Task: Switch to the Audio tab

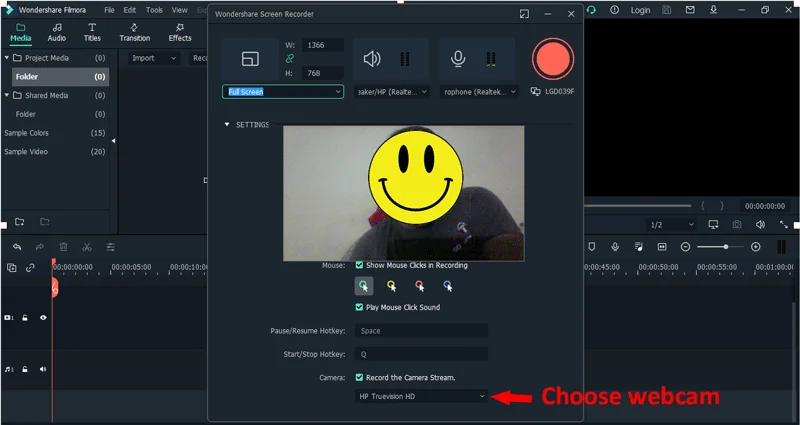Action: 57,33
